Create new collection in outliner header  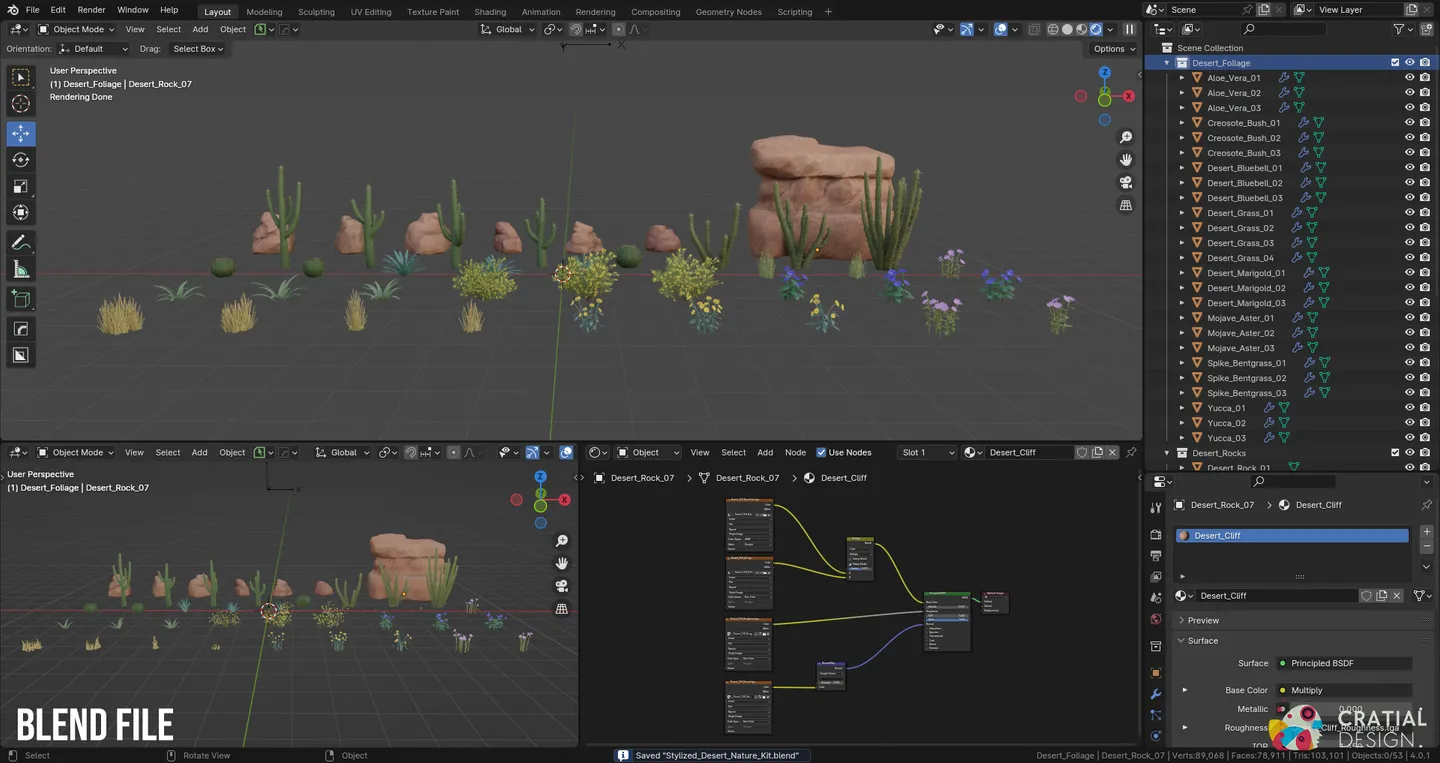1425,30
